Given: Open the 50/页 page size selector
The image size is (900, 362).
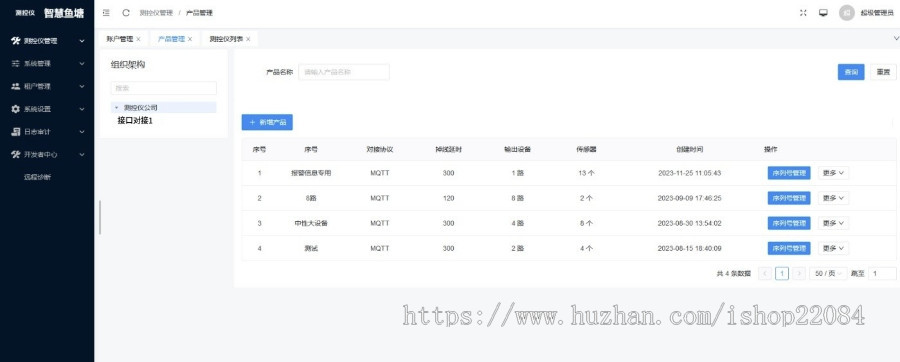Looking at the screenshot, I should point(828,274).
